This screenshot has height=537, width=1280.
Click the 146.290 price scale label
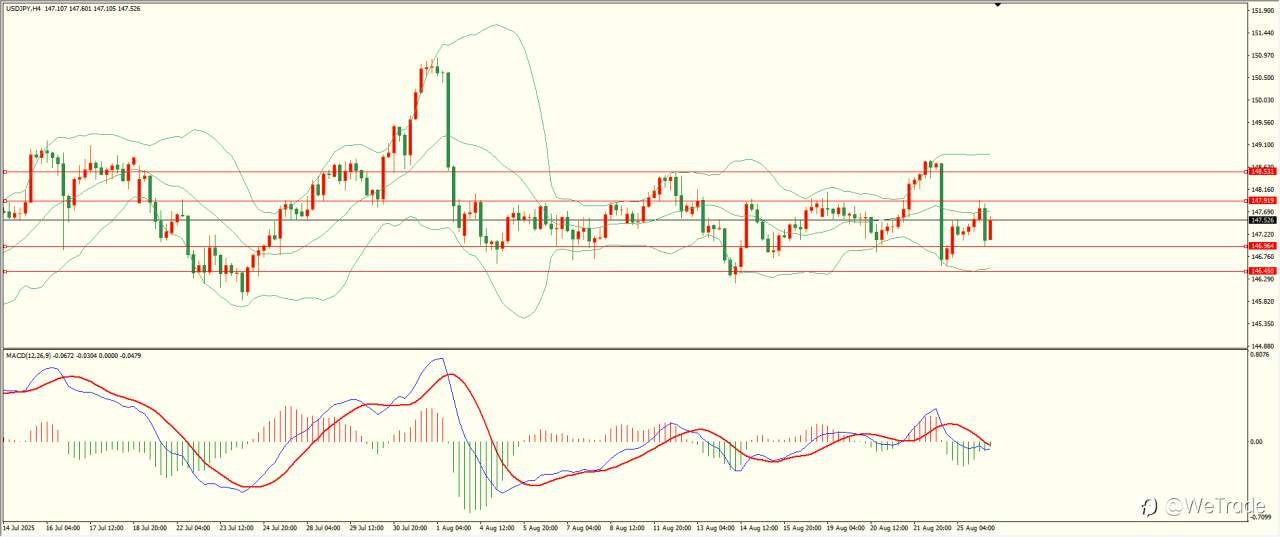[1262, 279]
